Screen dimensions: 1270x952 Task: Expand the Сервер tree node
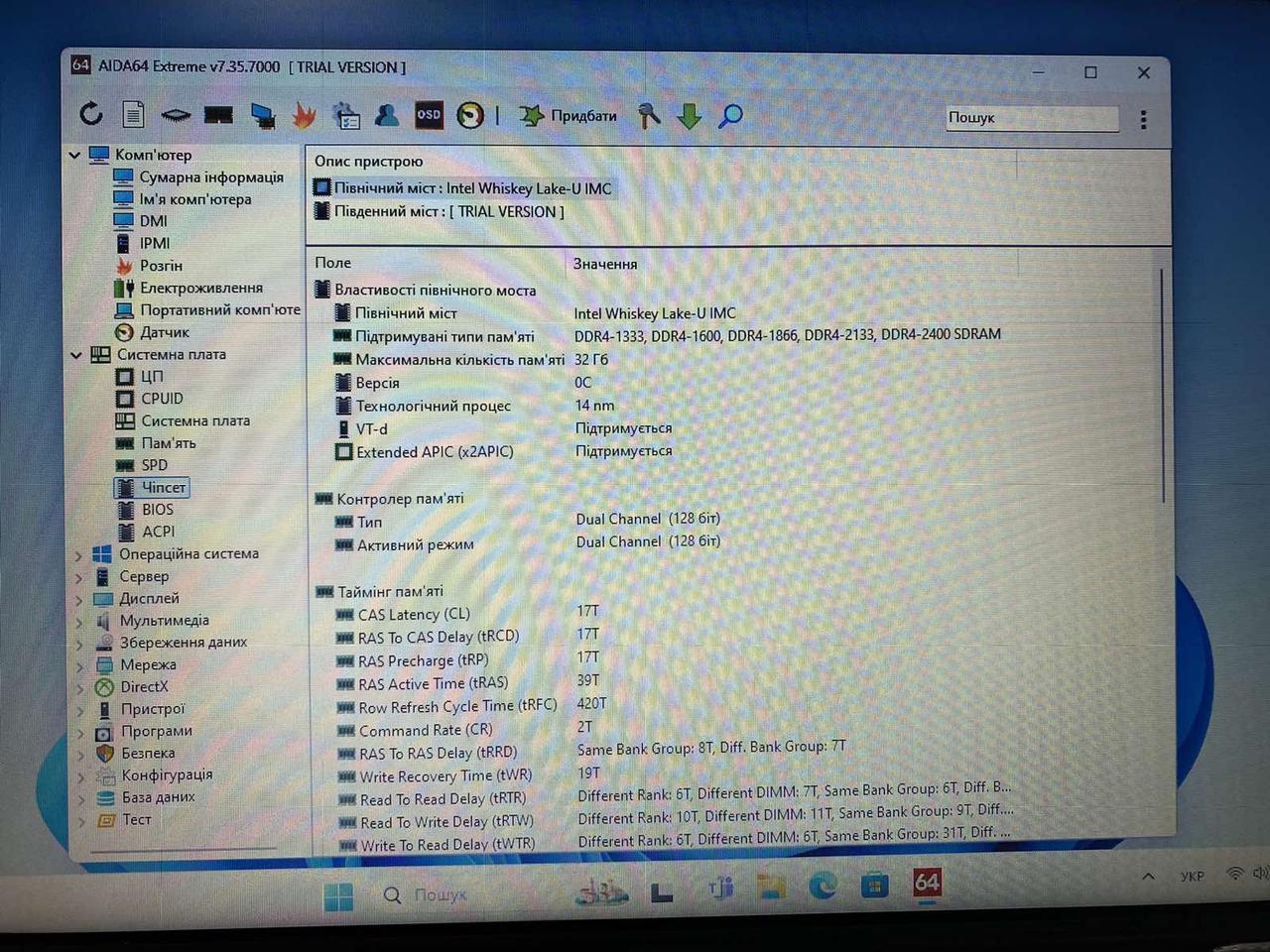pos(78,577)
